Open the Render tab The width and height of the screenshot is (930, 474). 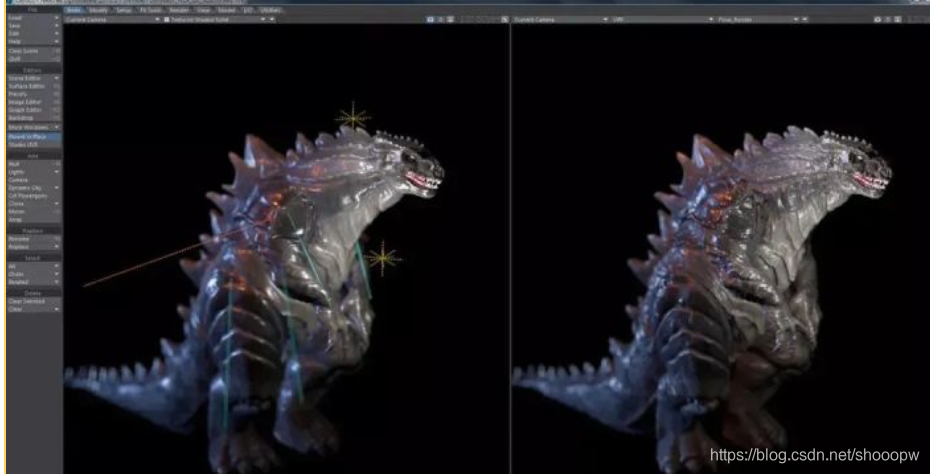(179, 11)
